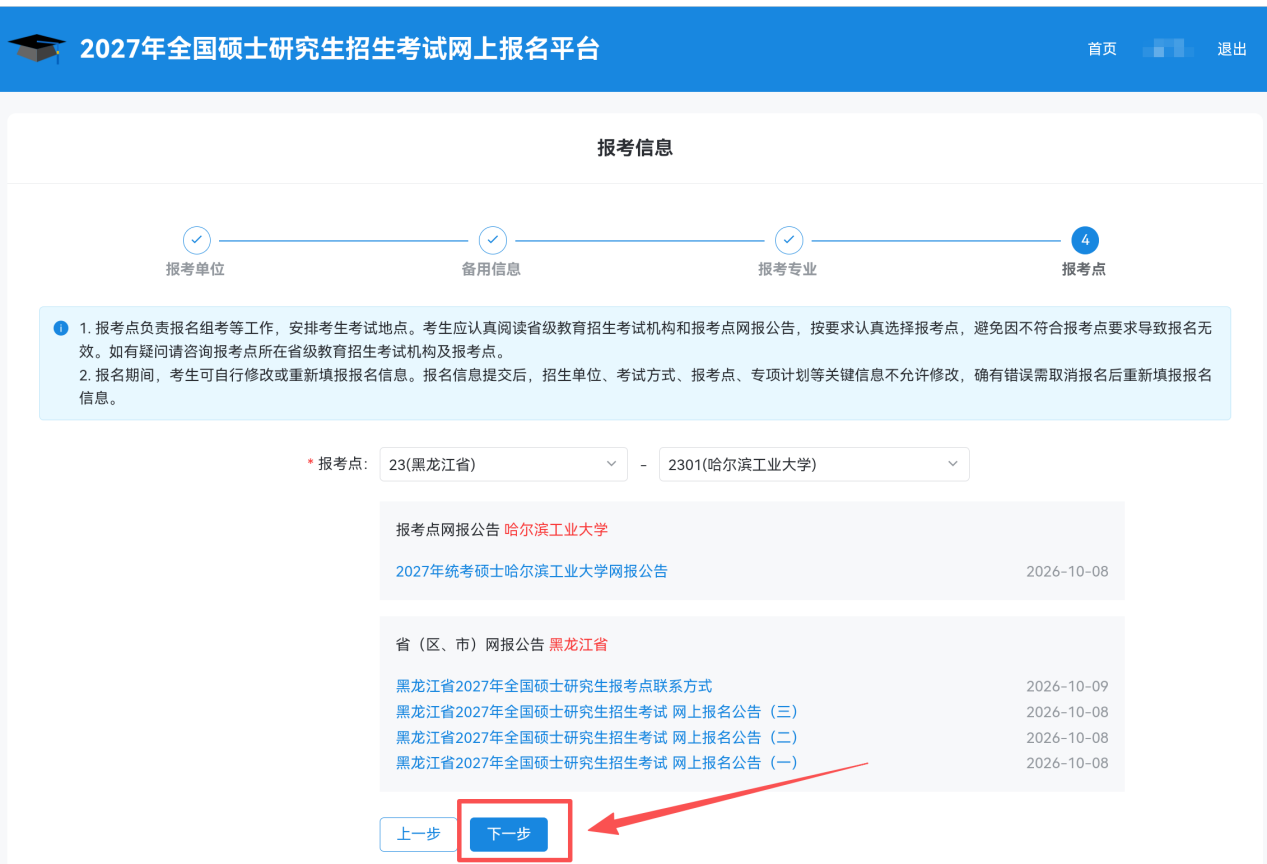This screenshot has width=1267, height=864.
Task: Click the blurred username in header
Action: (x=1167, y=48)
